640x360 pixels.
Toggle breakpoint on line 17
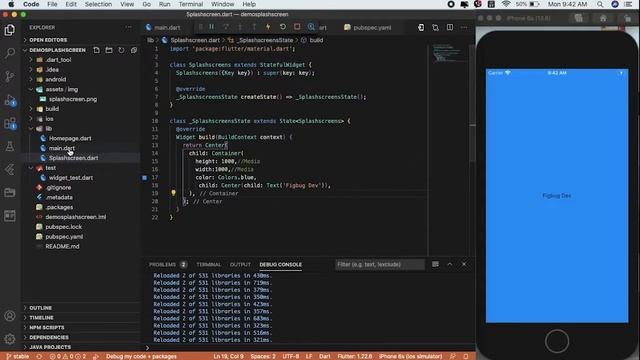144,178
